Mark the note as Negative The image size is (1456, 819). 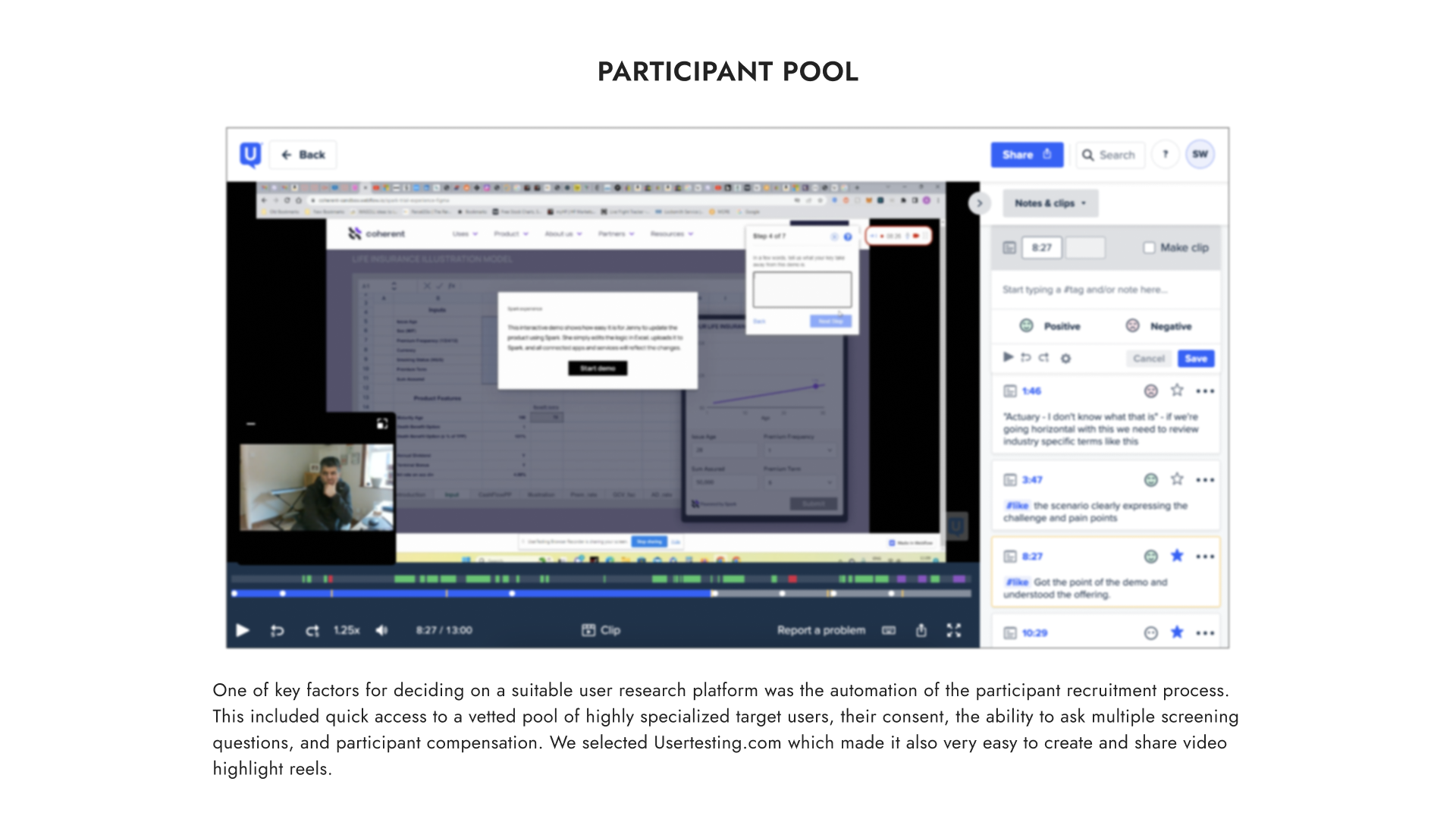point(1158,326)
